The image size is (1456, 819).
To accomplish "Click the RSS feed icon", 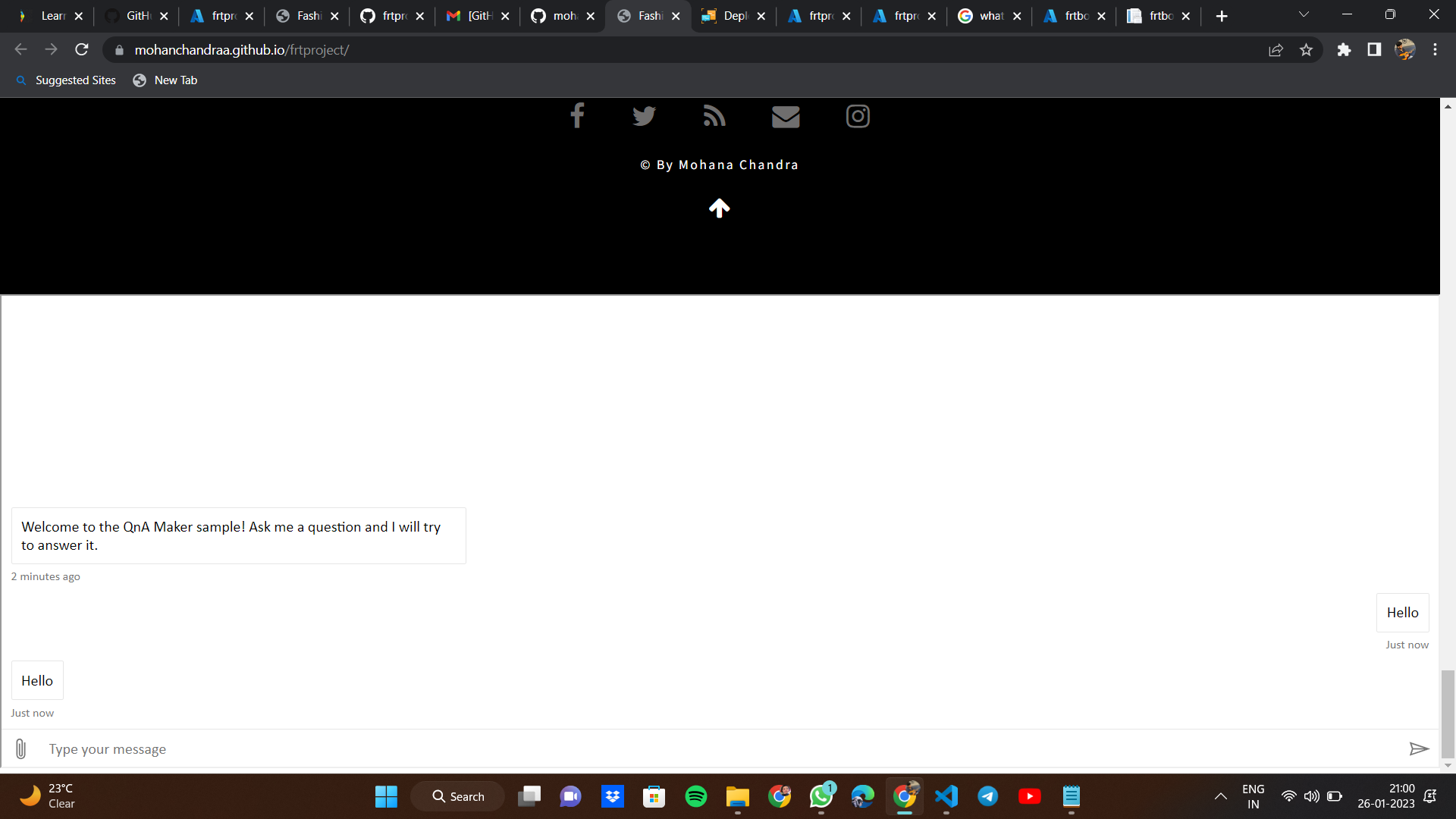I will click(x=714, y=116).
